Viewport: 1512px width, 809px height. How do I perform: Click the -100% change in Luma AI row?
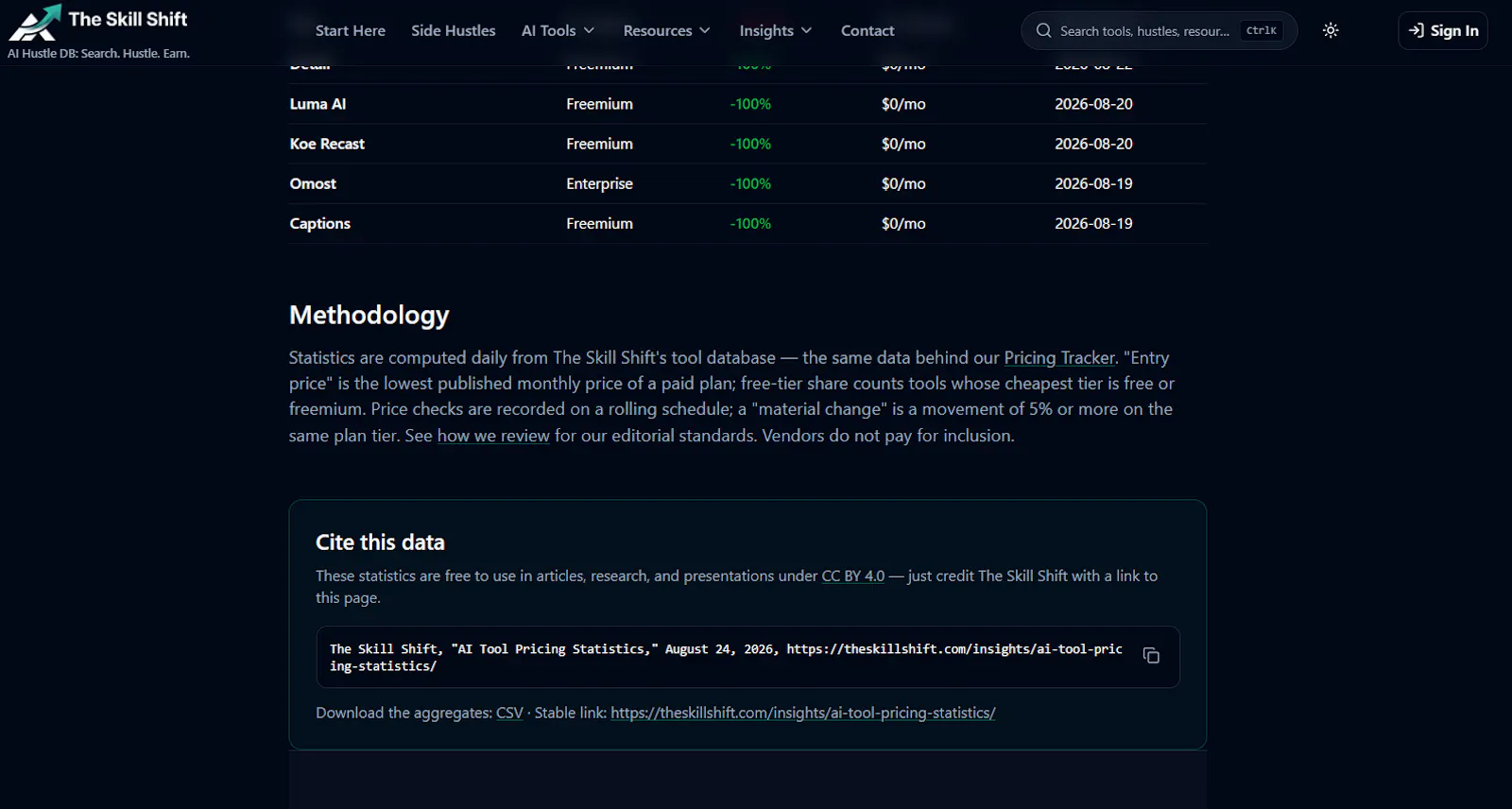click(x=750, y=104)
